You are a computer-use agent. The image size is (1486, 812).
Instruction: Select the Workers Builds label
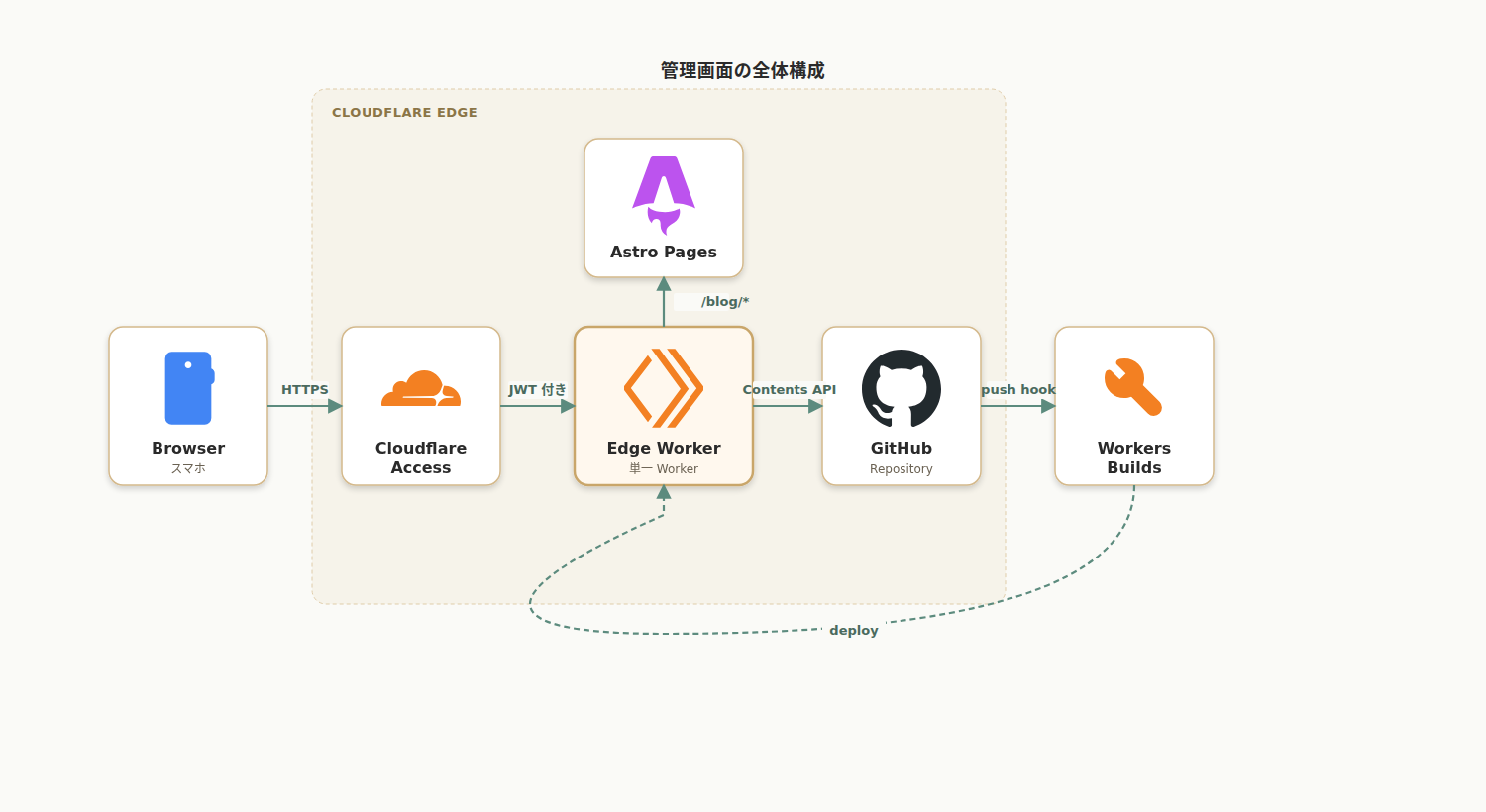1134,457
